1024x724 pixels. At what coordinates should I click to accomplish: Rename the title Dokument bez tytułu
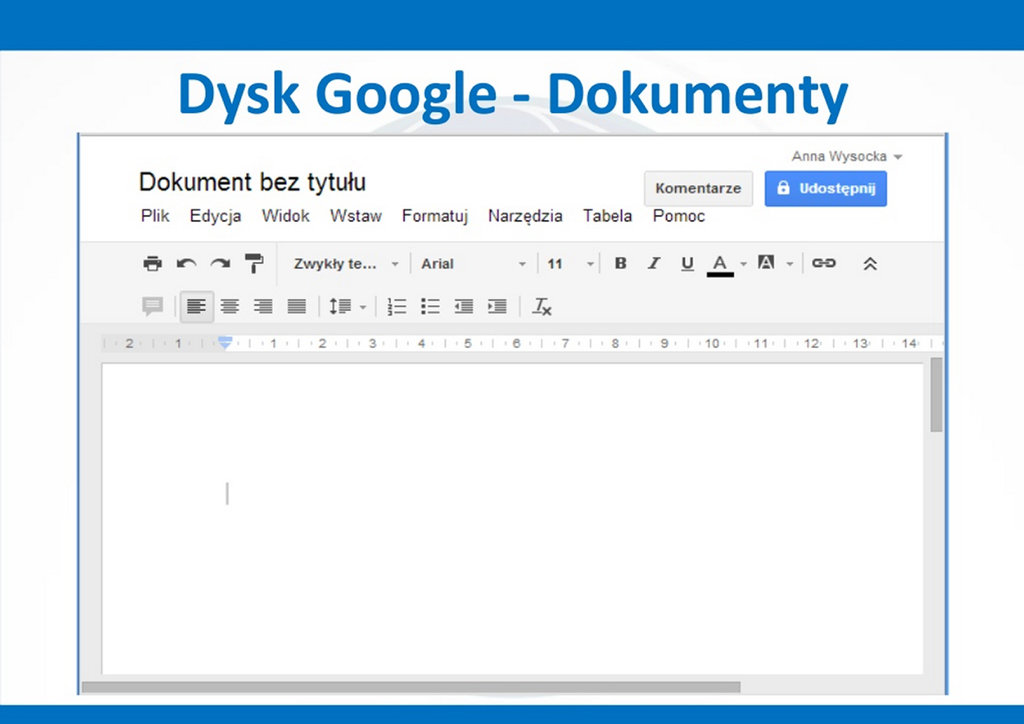252,182
